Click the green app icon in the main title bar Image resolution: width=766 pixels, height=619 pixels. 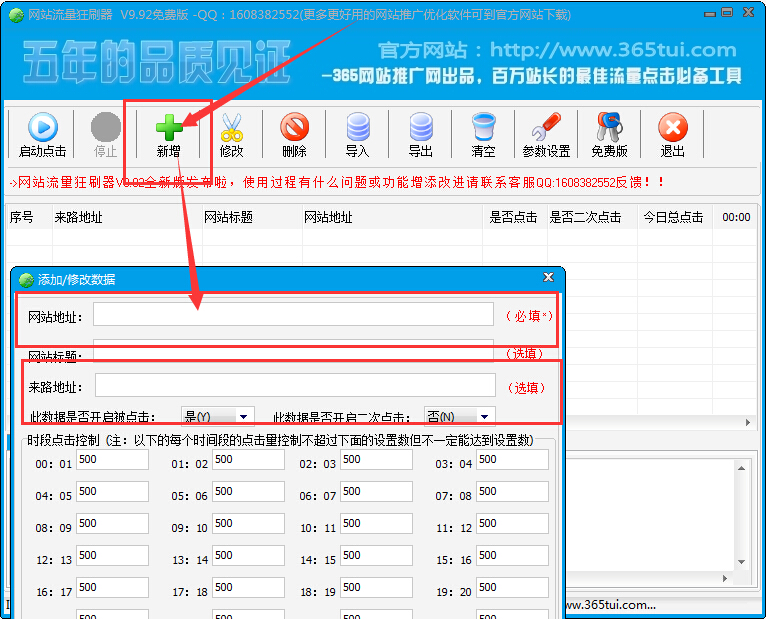click(16, 15)
